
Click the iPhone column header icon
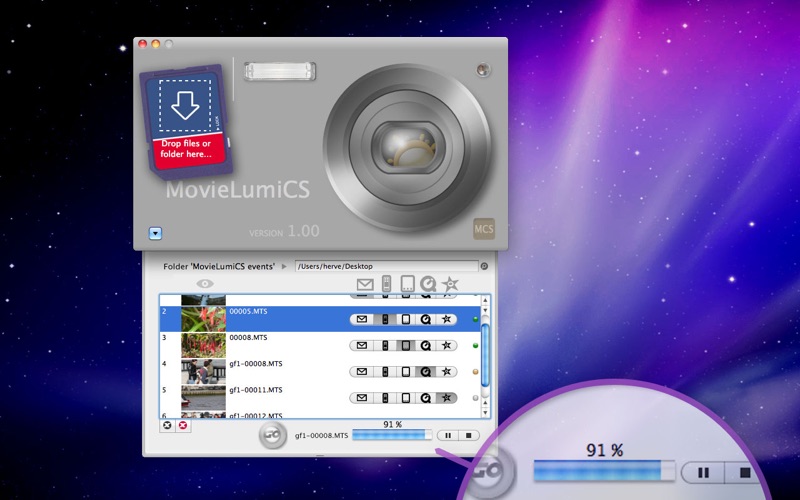[386, 284]
